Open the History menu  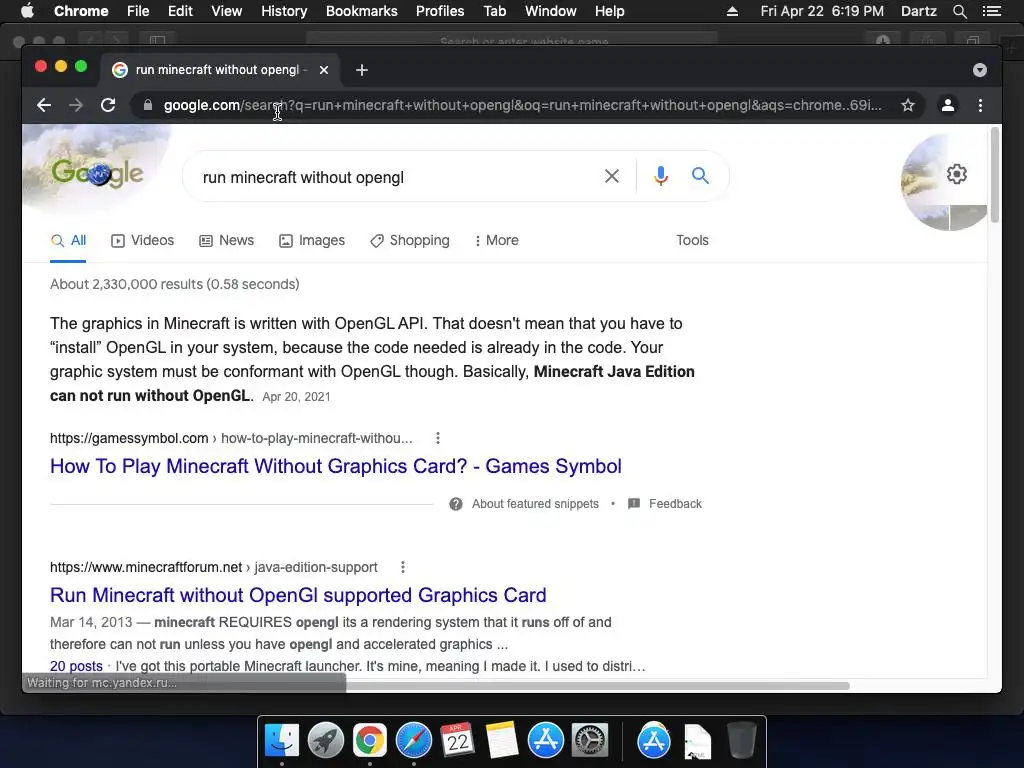point(284,11)
